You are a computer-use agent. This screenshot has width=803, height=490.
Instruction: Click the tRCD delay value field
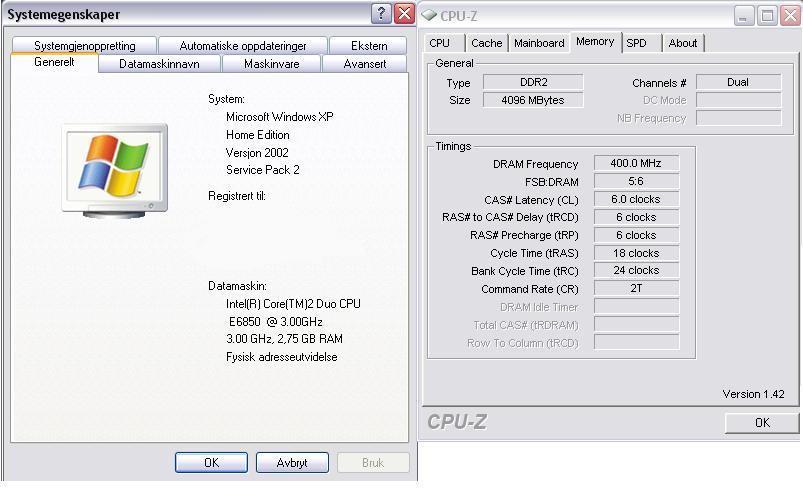[x=636, y=217]
